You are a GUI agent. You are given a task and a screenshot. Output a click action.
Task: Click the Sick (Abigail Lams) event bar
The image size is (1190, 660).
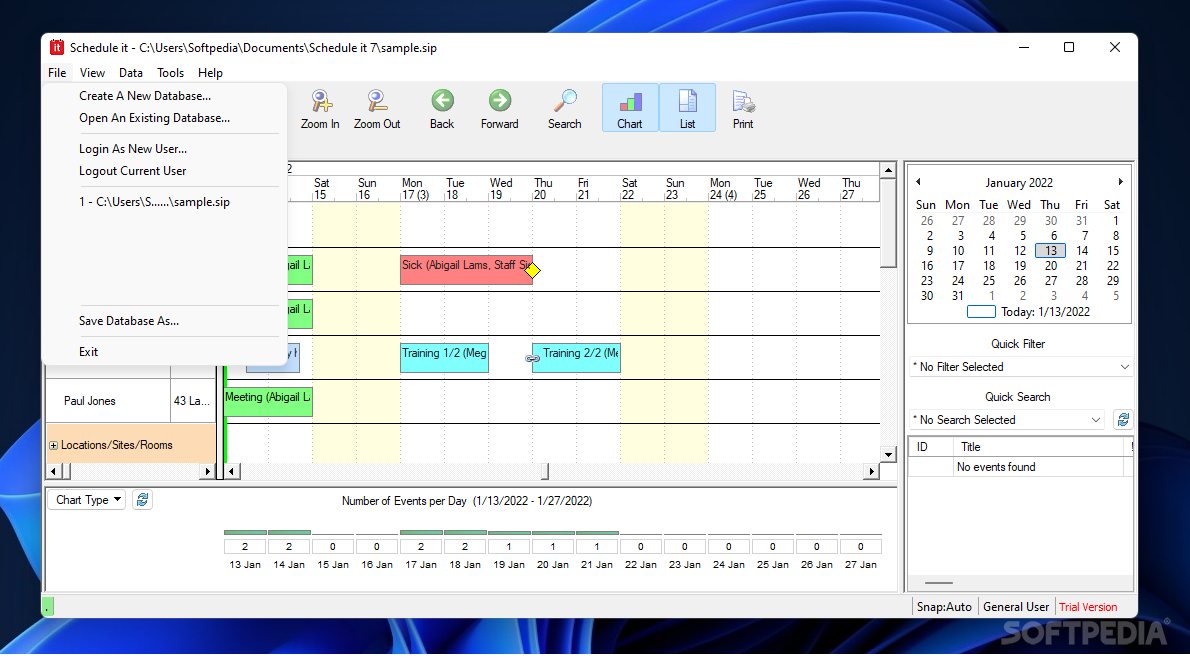click(x=466, y=270)
